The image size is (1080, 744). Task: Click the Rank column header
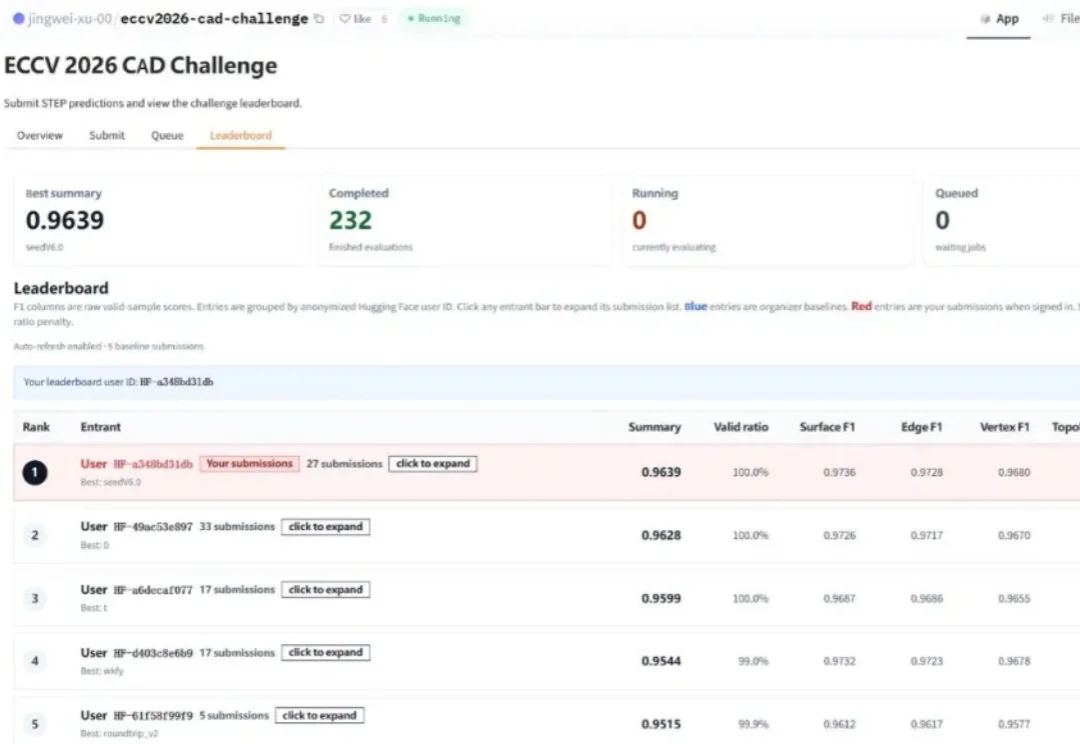(36, 427)
